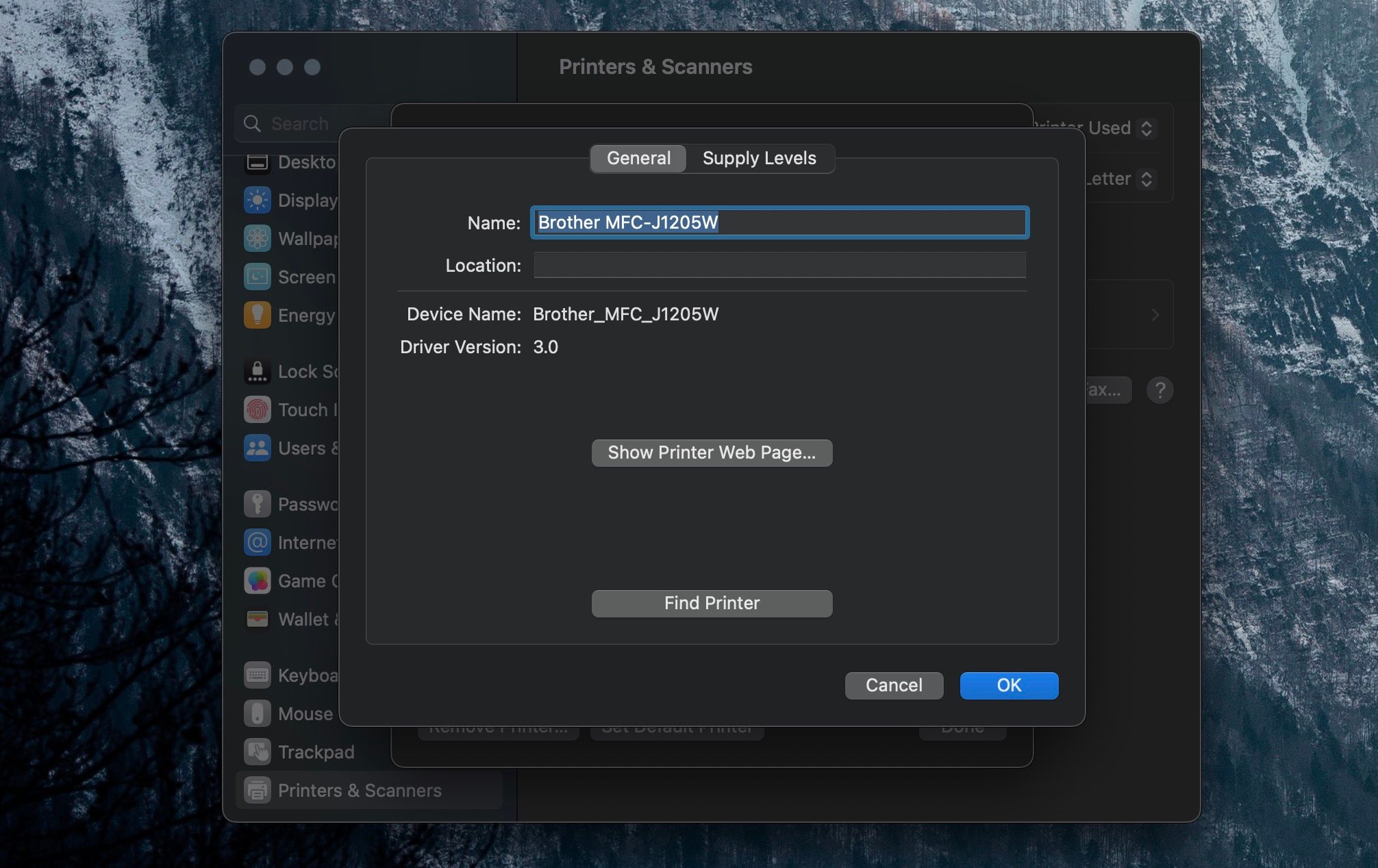Select the Game Center icon
The image size is (1378, 868).
(258, 580)
